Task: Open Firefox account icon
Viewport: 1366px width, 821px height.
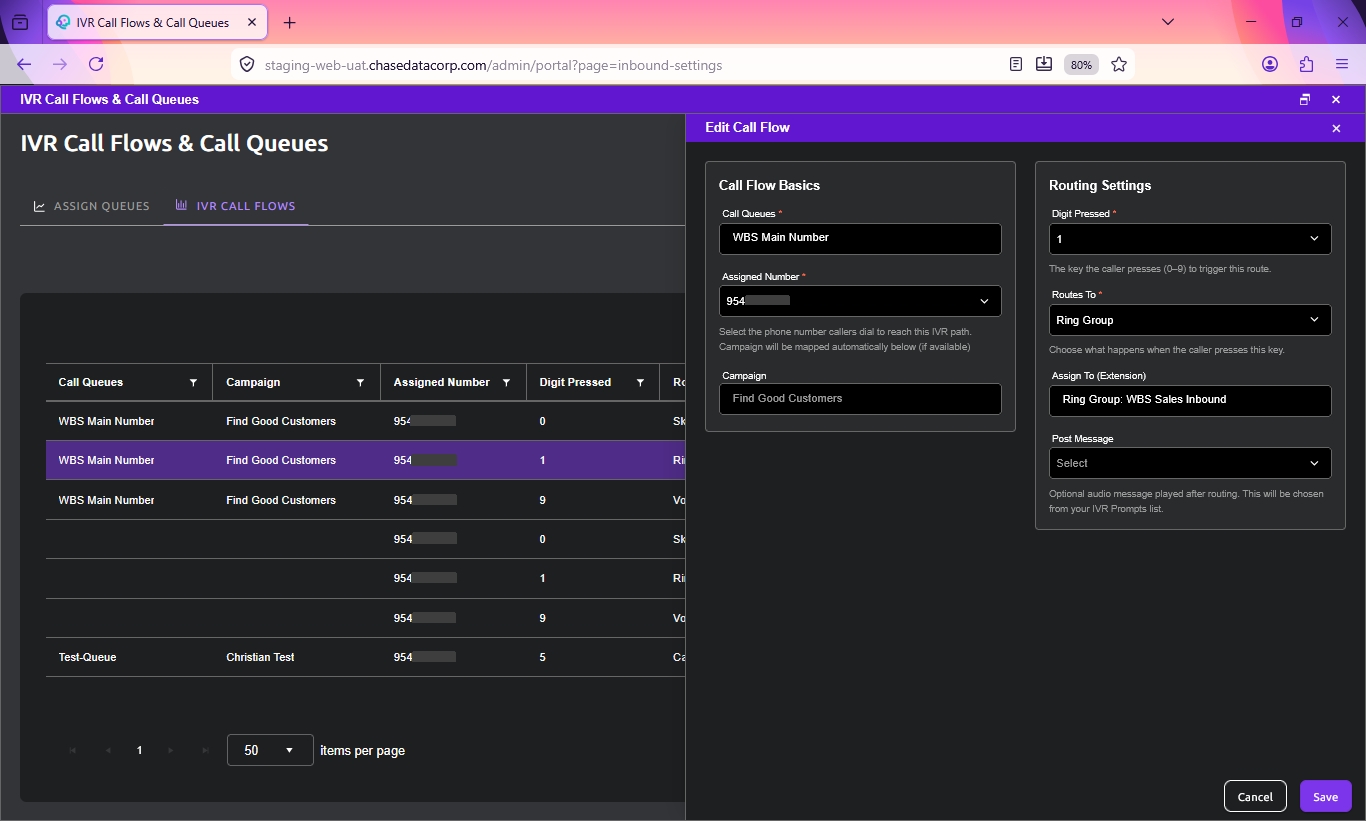Action: coord(1270,64)
